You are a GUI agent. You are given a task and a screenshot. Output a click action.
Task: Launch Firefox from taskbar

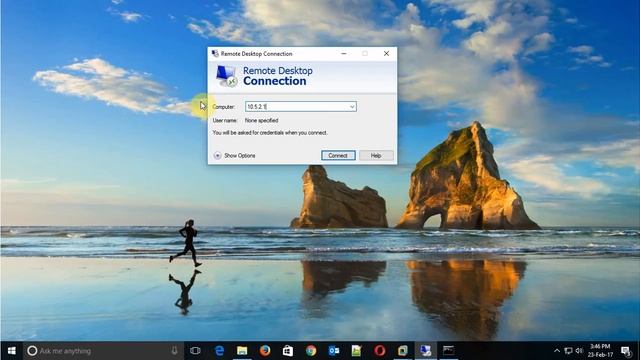265,351
